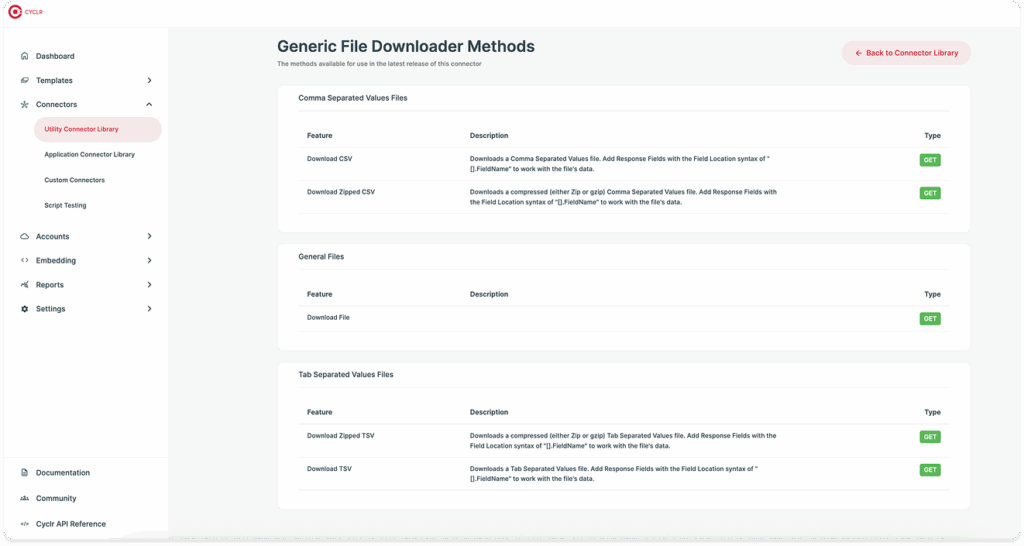Click the Download CSV feature name
The height and width of the screenshot is (546, 1024).
click(x=330, y=159)
